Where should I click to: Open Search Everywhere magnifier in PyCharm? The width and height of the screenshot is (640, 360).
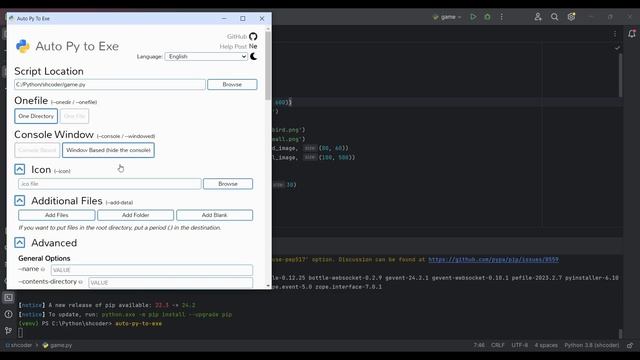point(554,17)
